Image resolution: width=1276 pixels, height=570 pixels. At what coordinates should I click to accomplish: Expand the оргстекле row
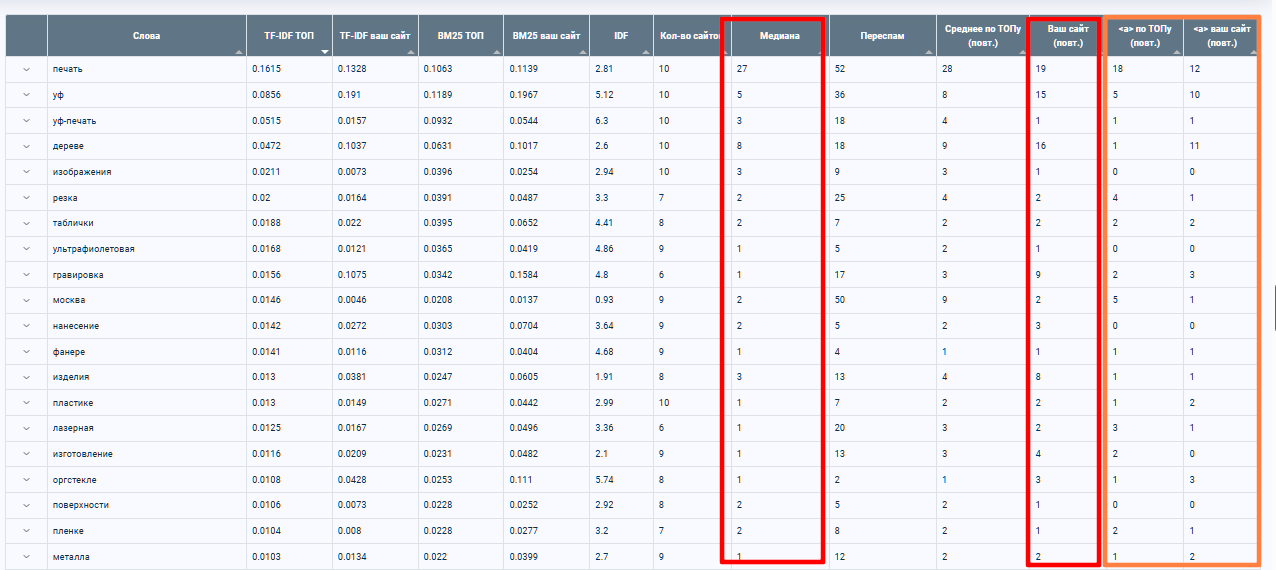click(x=26, y=480)
